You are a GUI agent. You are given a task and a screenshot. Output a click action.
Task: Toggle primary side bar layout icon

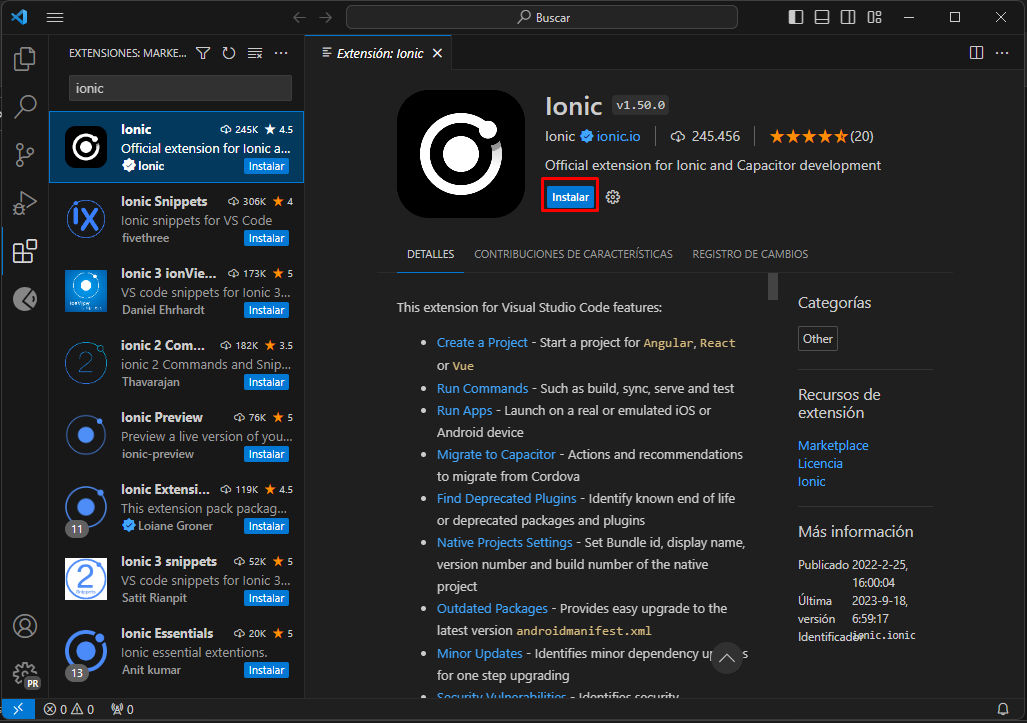pos(796,18)
